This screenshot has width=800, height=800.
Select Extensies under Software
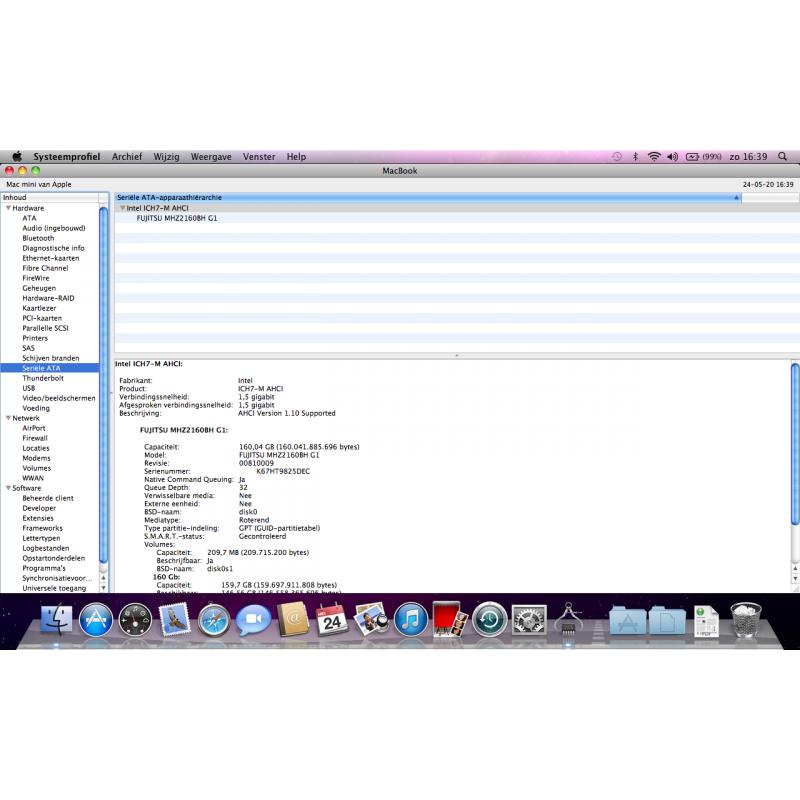[x=38, y=518]
